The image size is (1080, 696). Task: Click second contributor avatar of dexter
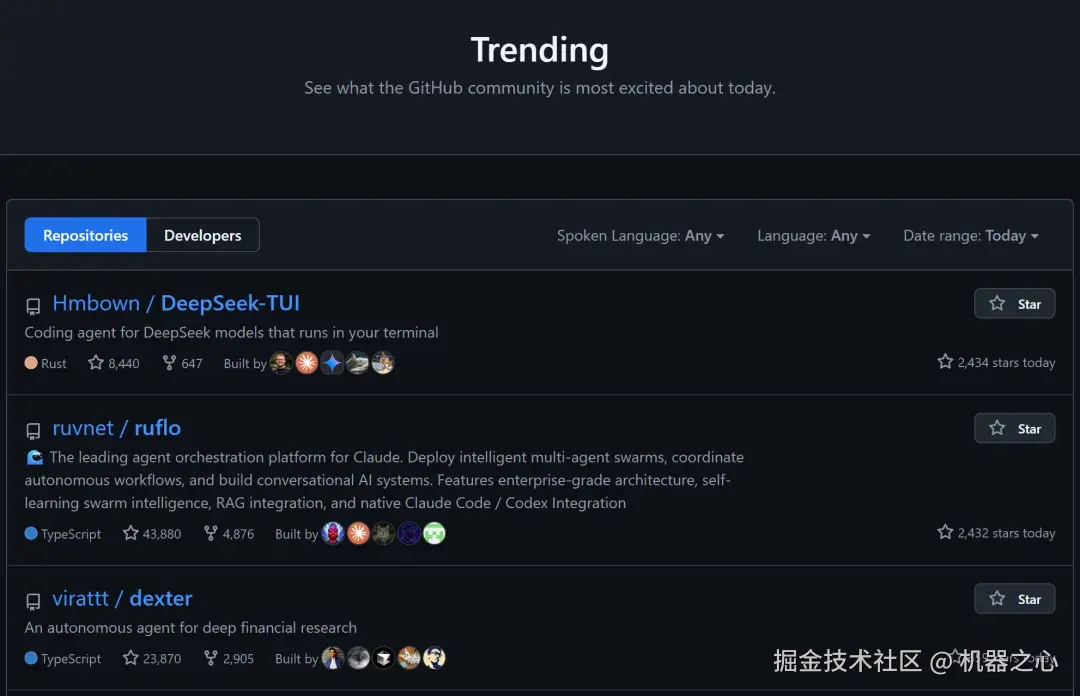click(358, 658)
